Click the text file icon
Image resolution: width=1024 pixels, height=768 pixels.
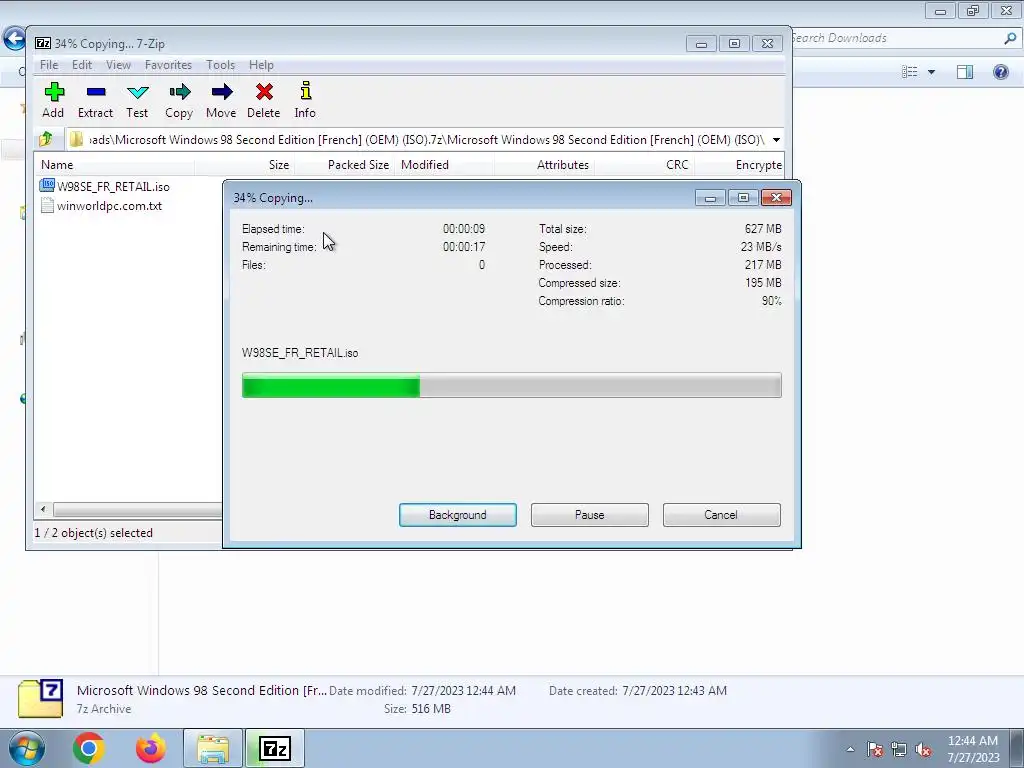point(47,206)
